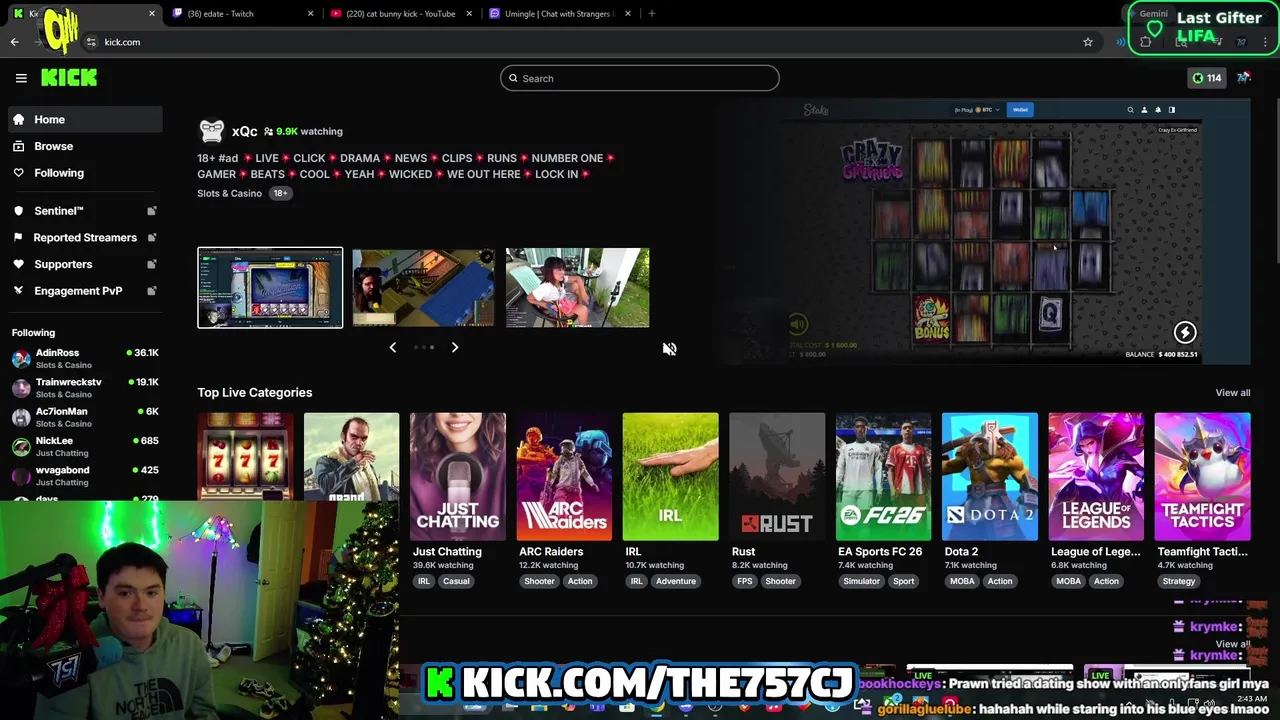Open Browse in the sidebar
The height and width of the screenshot is (720, 1280).
pyautogui.click(x=84, y=146)
